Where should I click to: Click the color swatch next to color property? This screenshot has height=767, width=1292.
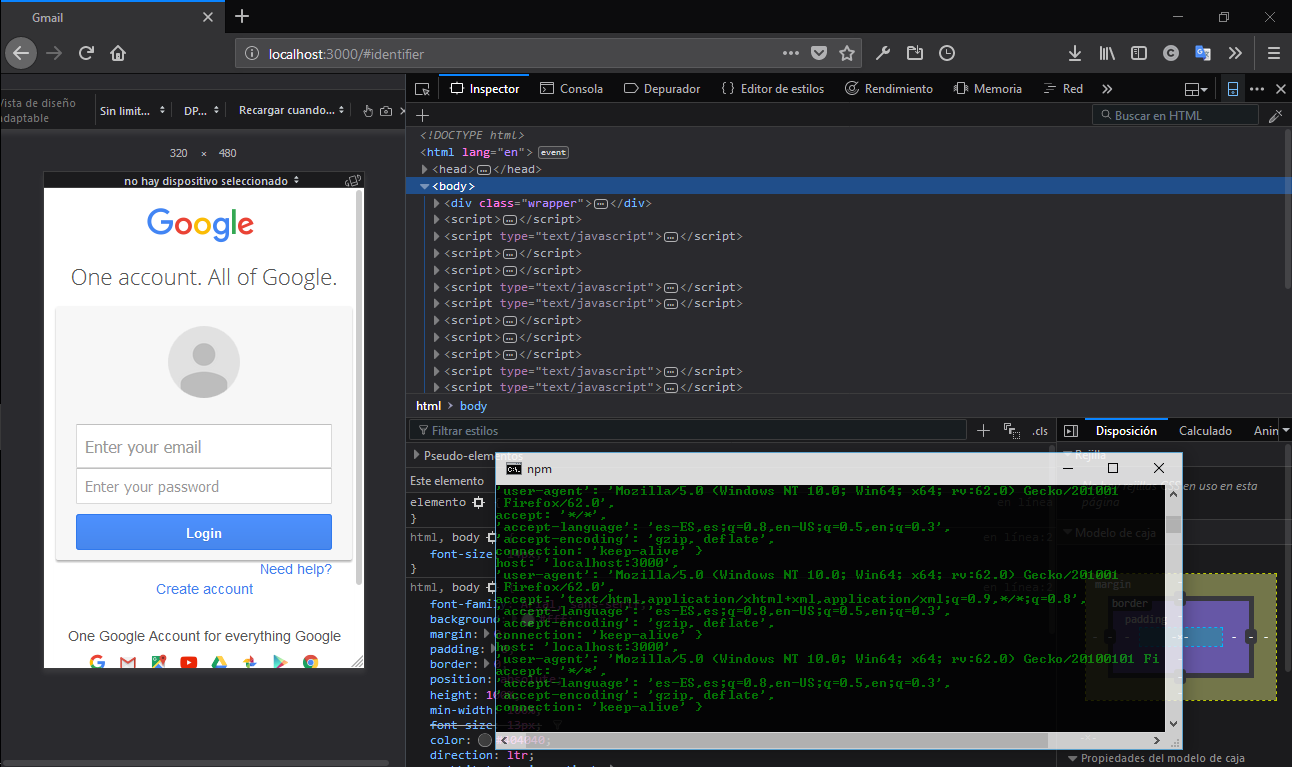point(485,740)
